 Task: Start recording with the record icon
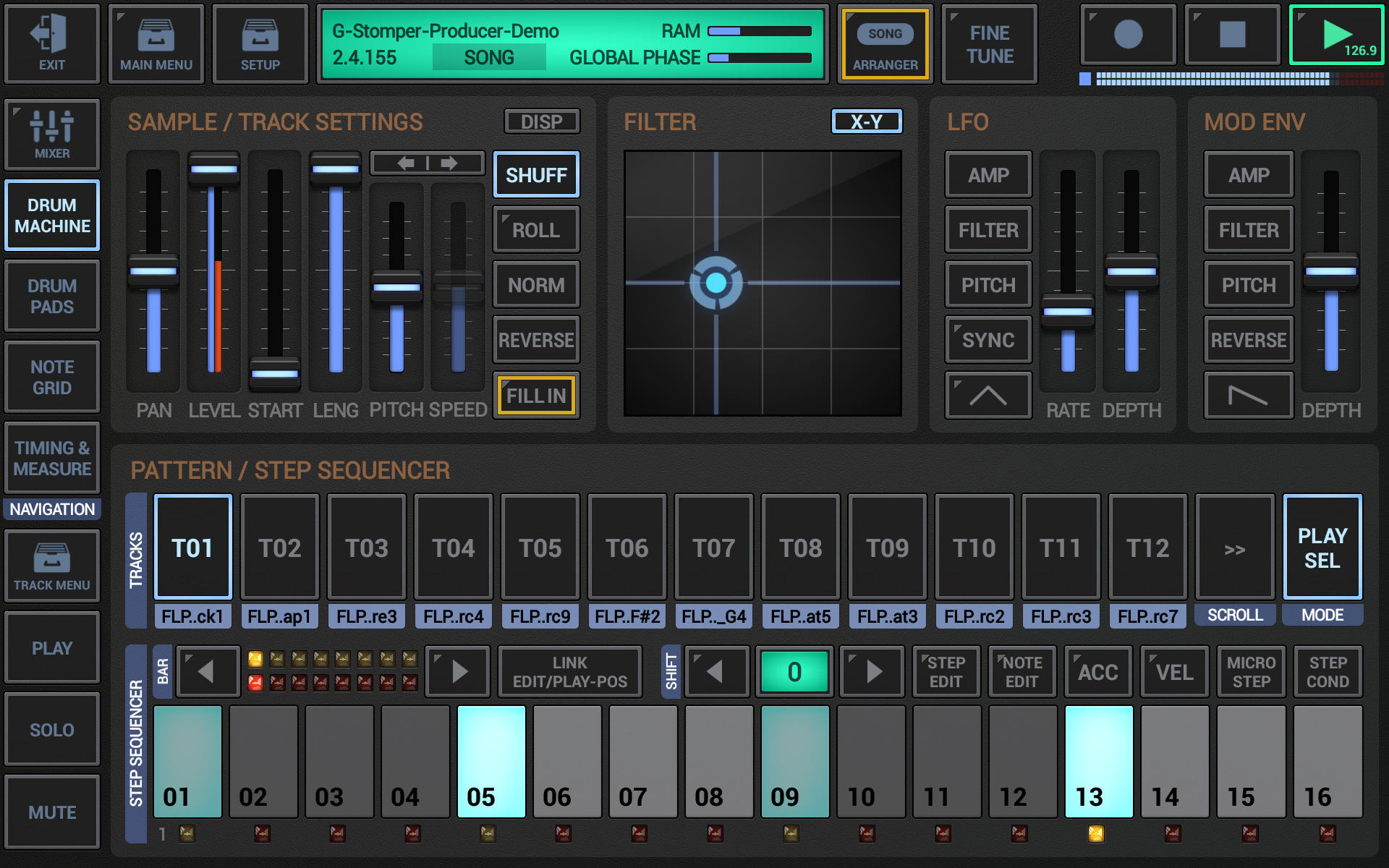[1126, 34]
